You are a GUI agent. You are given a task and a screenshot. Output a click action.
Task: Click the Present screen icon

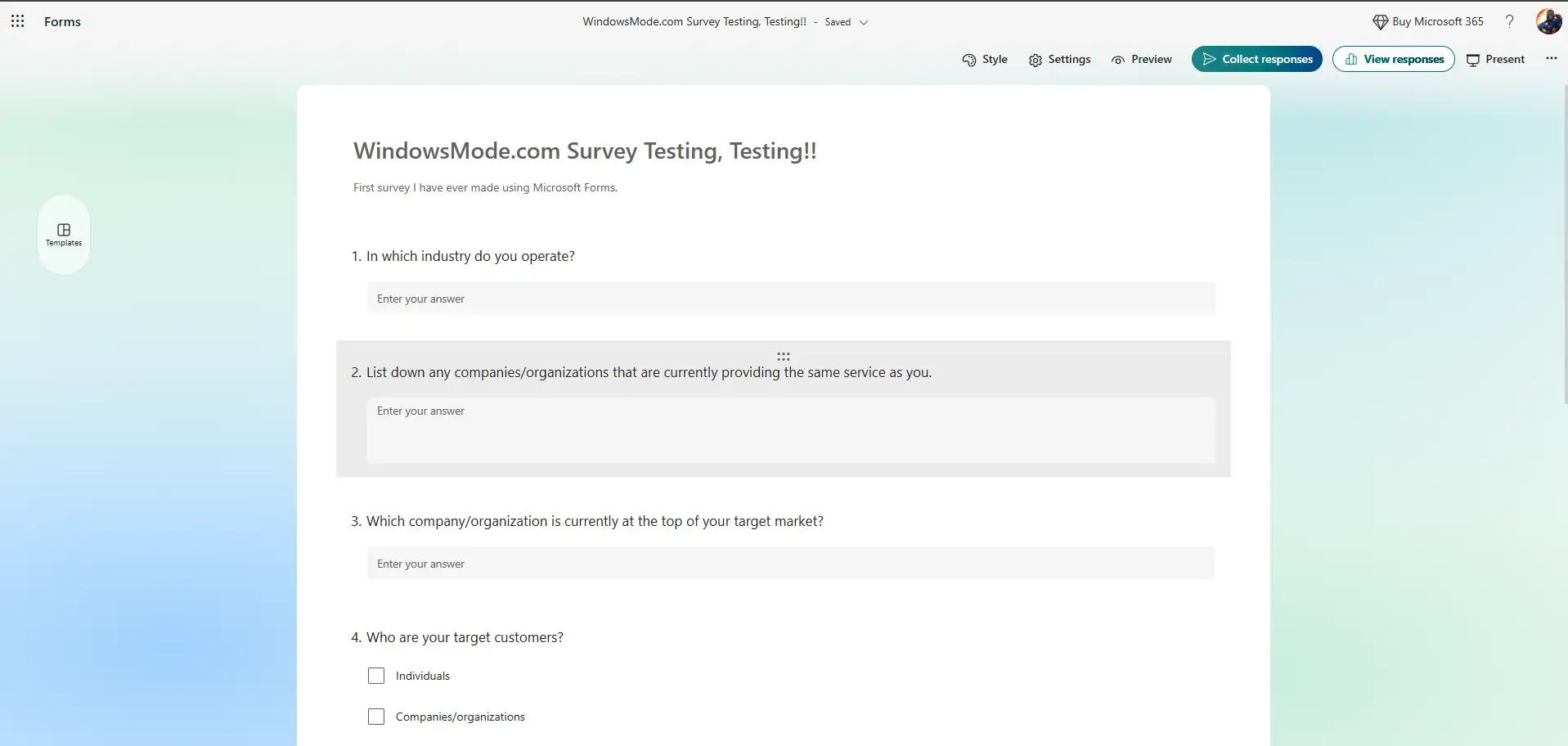point(1473,60)
